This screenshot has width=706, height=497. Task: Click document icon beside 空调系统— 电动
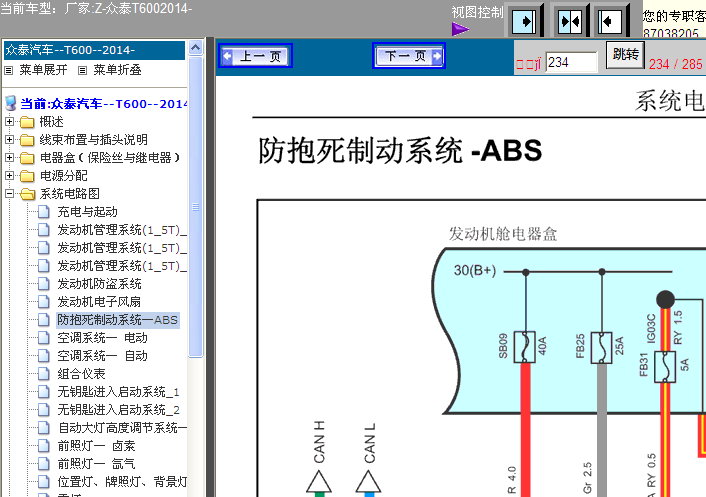[44, 338]
